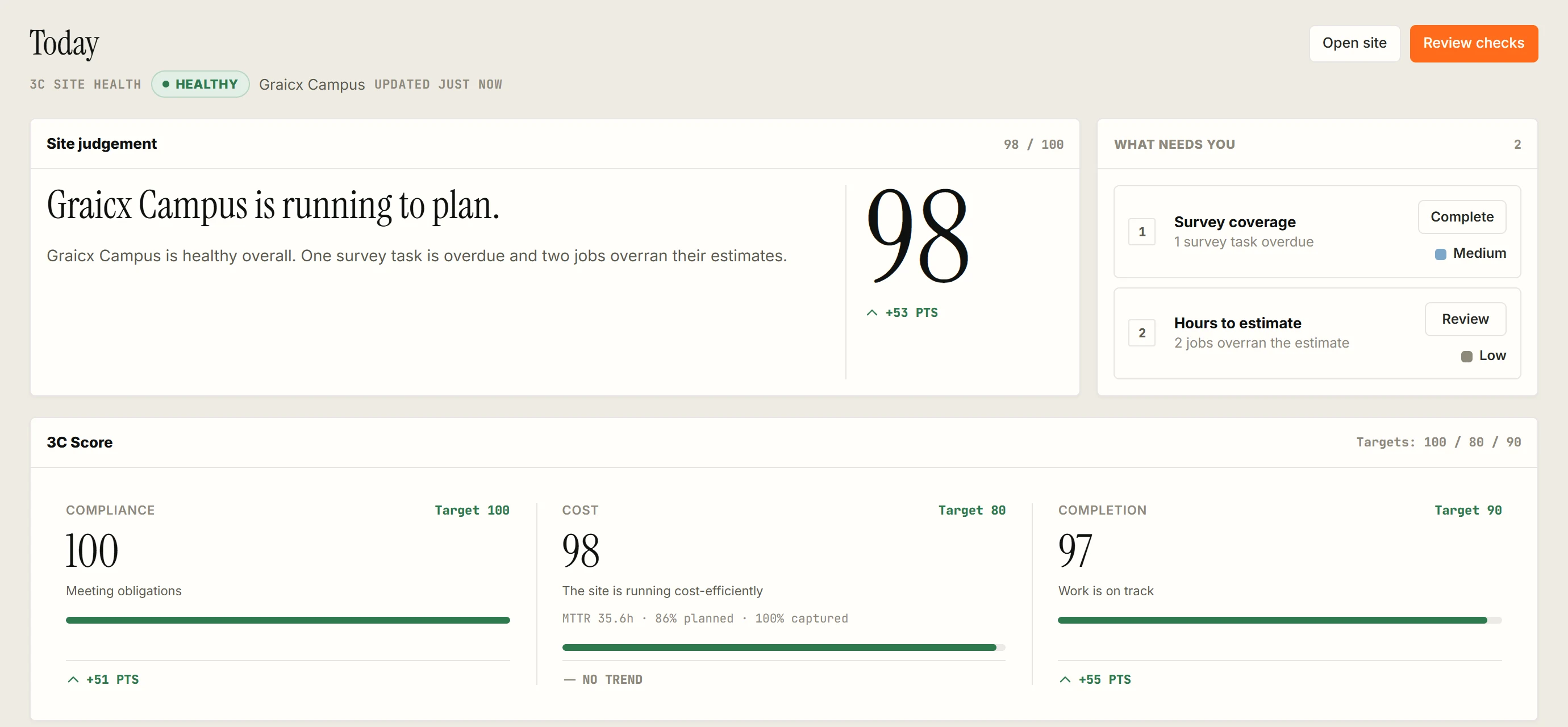Screen dimensions: 1568x727
Task: Click the COMPLIANCE column label
Action: (110, 511)
